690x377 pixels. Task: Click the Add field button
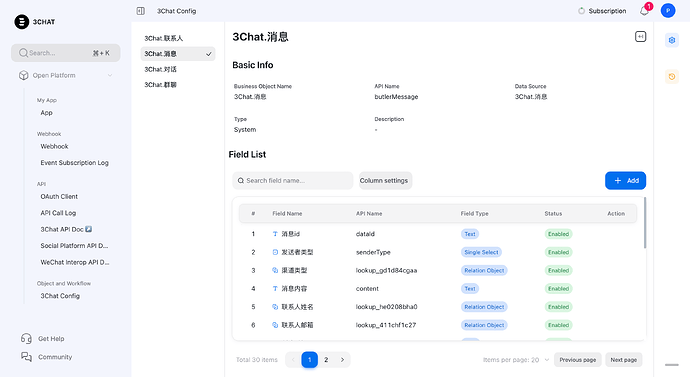point(625,180)
